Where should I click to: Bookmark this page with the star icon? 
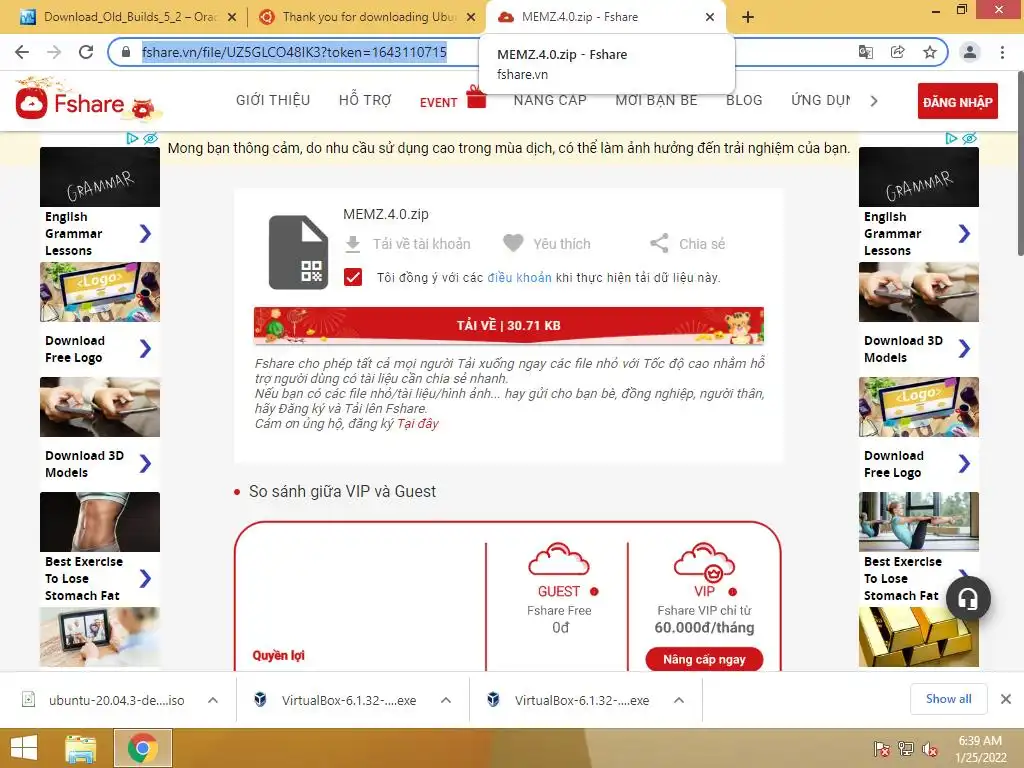[x=929, y=52]
